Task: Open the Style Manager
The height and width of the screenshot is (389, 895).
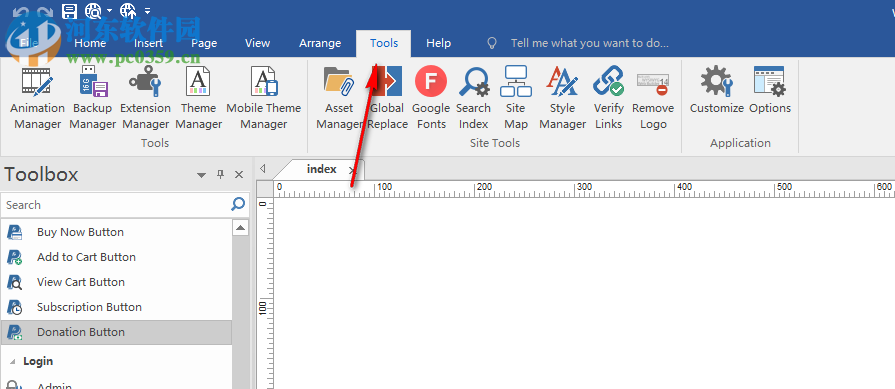Action: [x=562, y=98]
